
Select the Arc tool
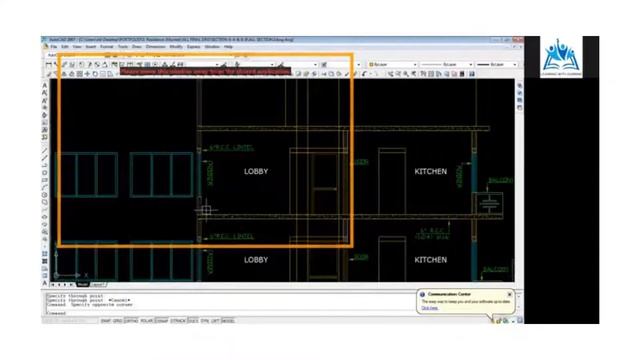coord(44,187)
